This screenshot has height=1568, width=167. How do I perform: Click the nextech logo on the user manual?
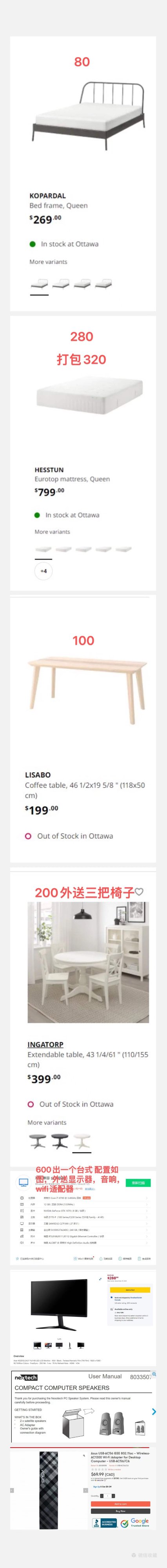tap(25, 1377)
